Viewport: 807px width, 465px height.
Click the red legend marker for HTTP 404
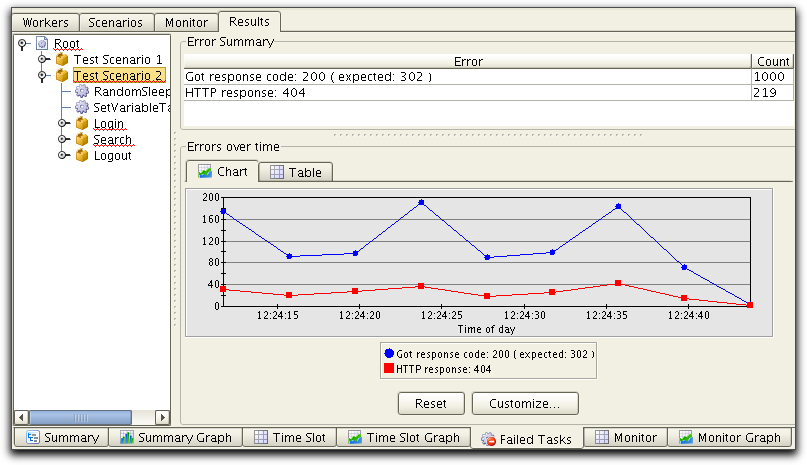click(x=389, y=369)
